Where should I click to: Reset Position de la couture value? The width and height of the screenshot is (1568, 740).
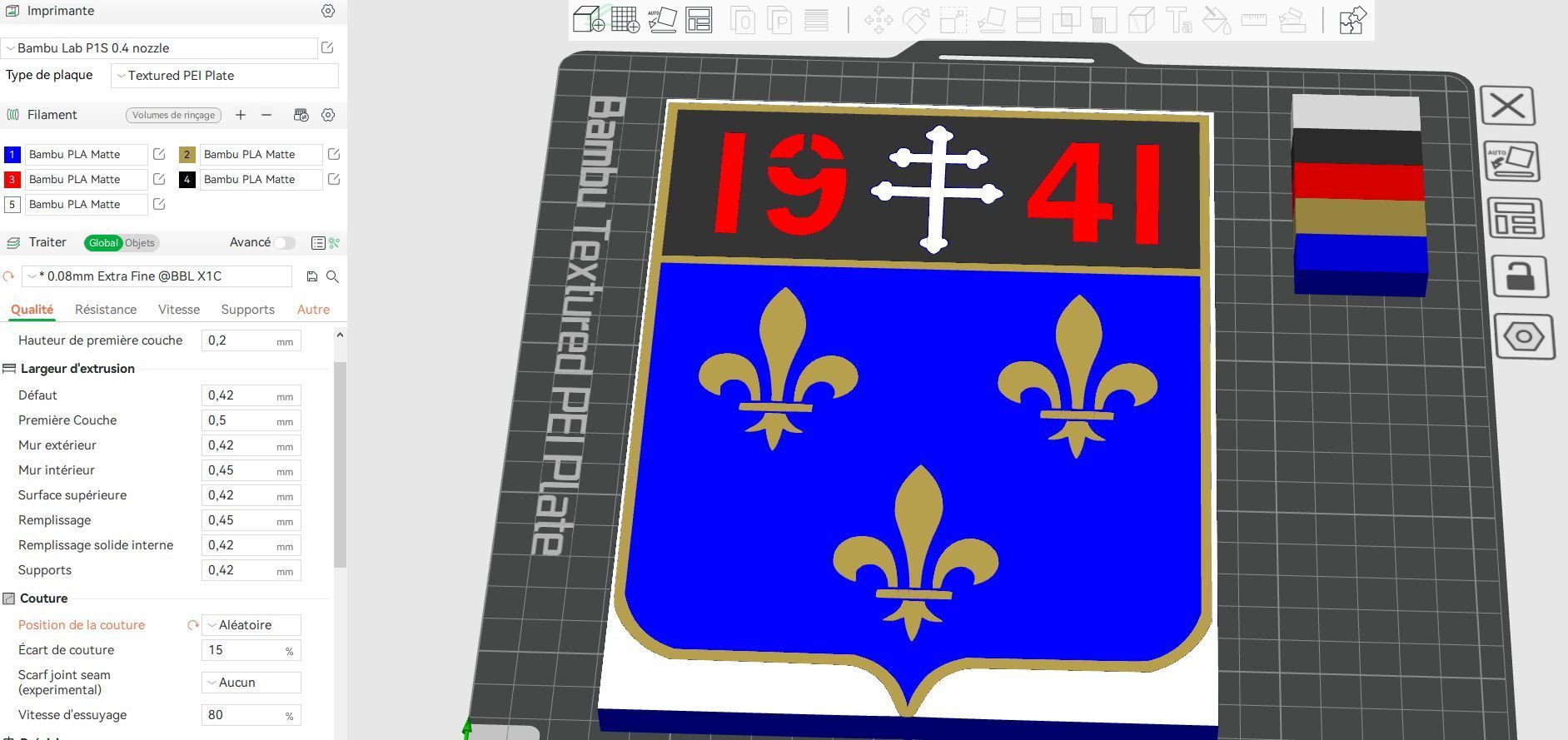[193, 625]
